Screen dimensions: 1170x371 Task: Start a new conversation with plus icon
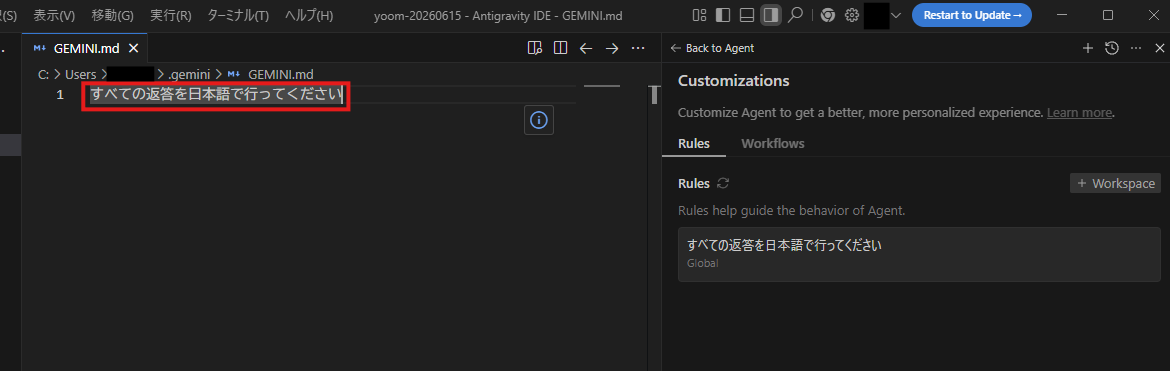1087,48
